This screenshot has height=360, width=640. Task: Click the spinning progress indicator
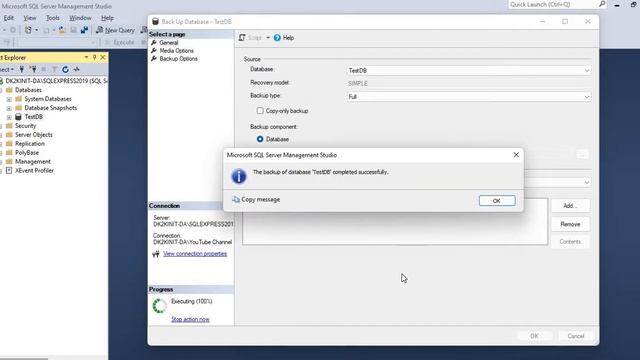(160, 306)
